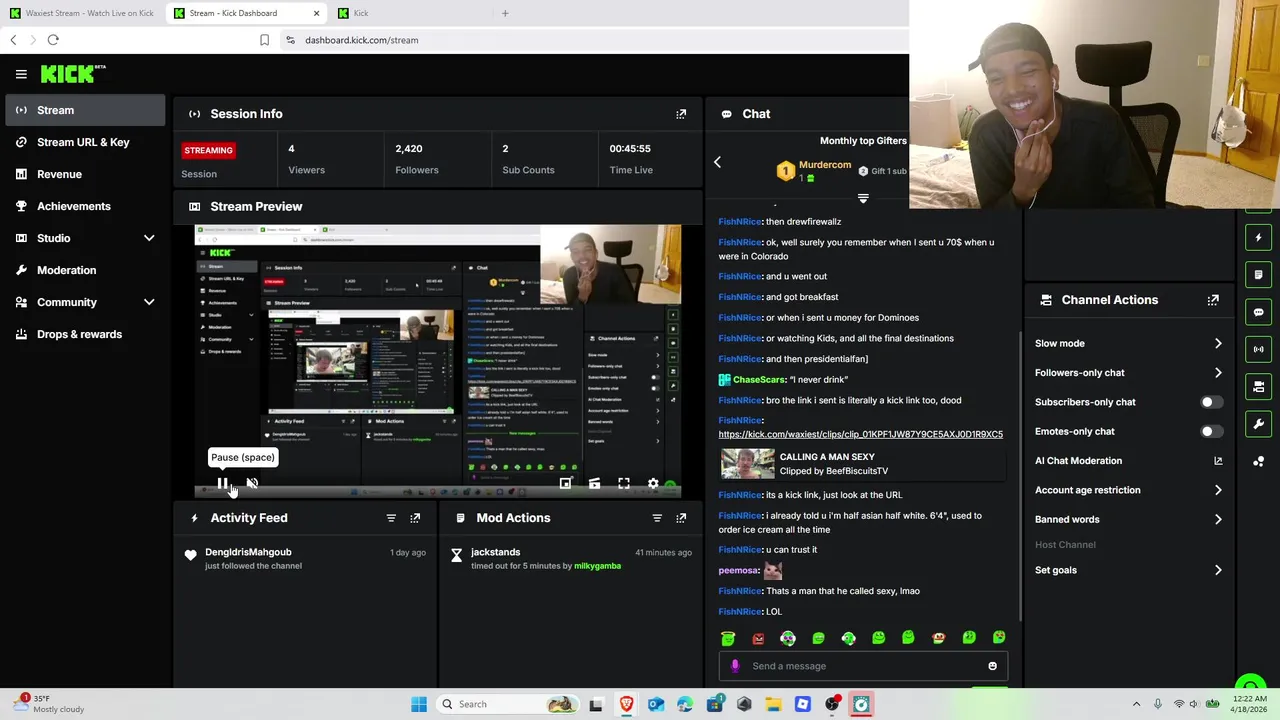Open the emoji picker in chat input

[992, 666]
